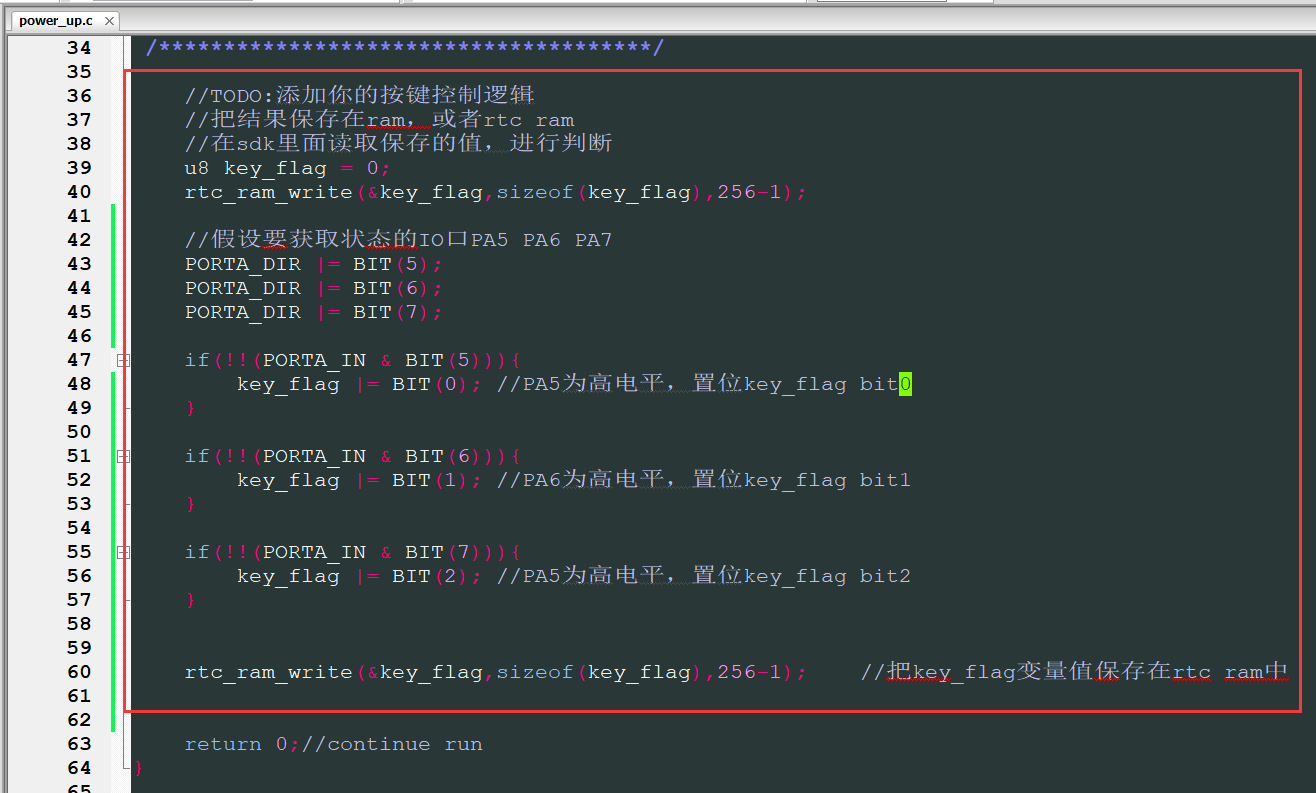Click the '//continue run' comment
The width and height of the screenshot is (1316, 793).
[392, 744]
